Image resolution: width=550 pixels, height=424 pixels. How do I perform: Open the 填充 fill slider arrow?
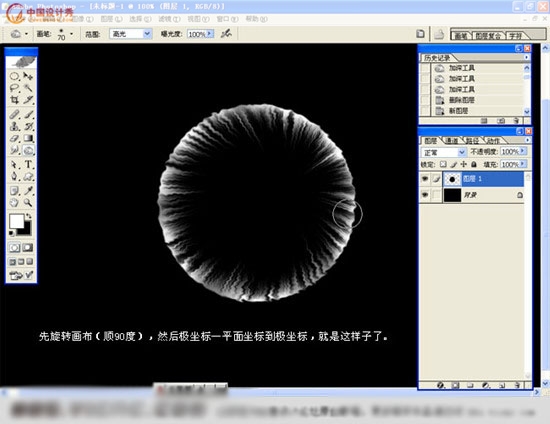[523, 164]
